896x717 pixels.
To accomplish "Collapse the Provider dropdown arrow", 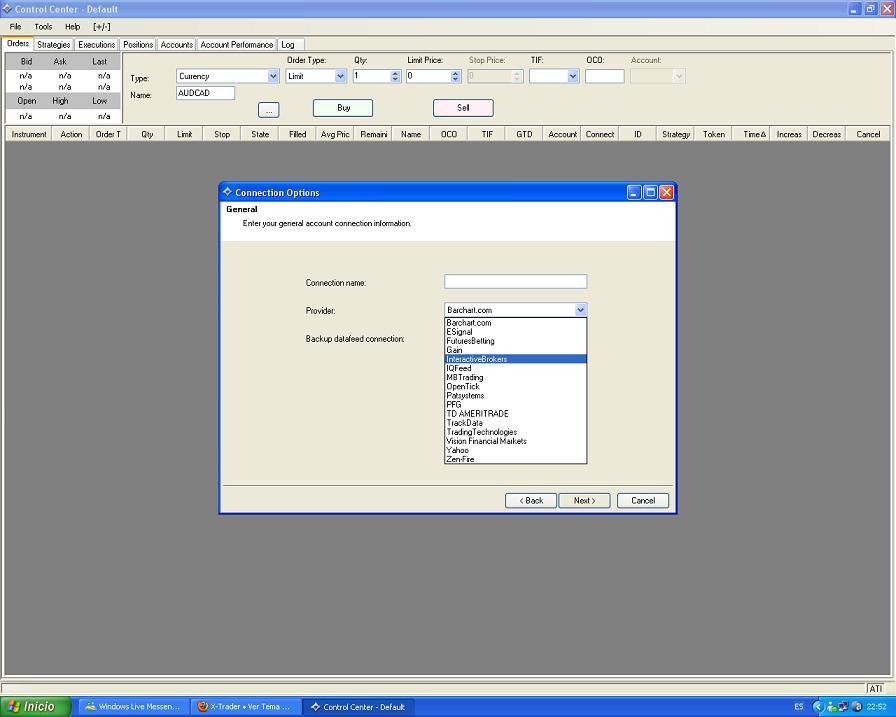I will click(x=580, y=310).
